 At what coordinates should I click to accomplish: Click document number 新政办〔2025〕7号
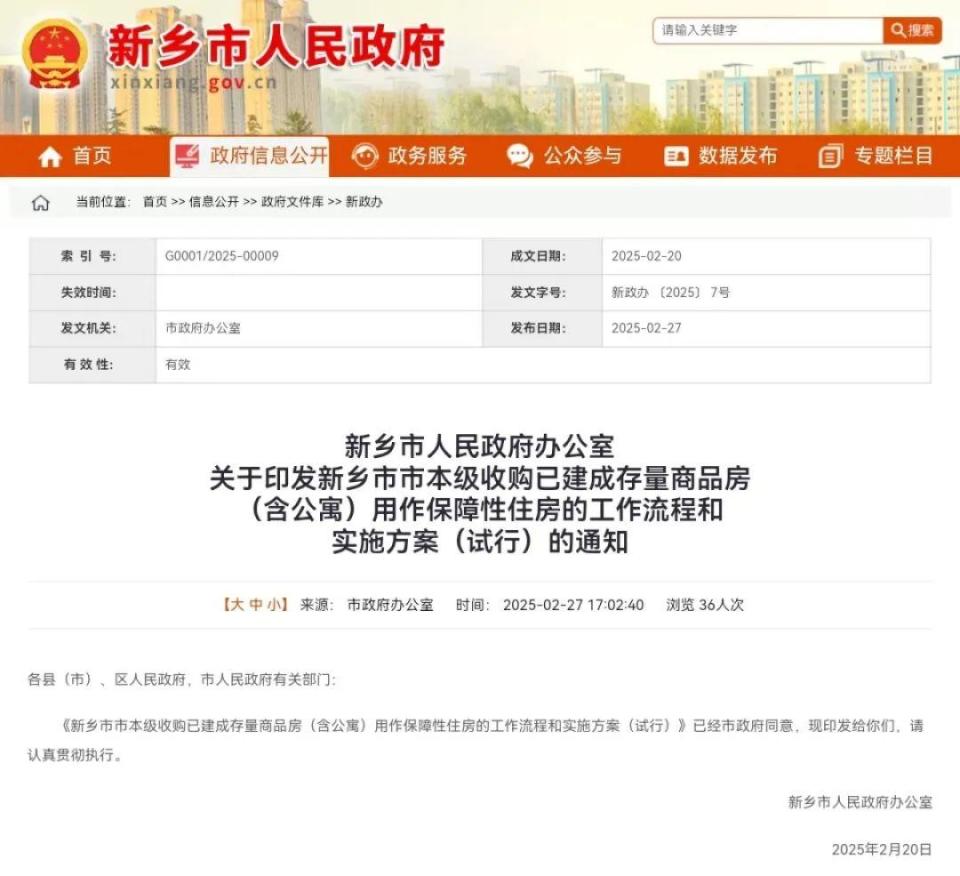coord(670,292)
